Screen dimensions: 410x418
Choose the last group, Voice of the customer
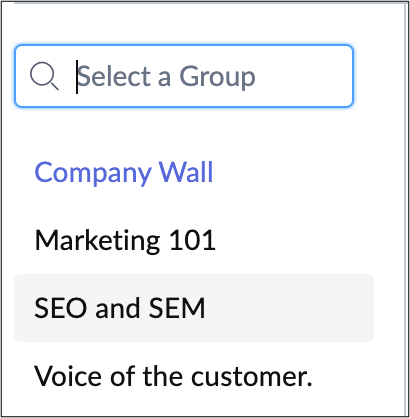click(194, 376)
